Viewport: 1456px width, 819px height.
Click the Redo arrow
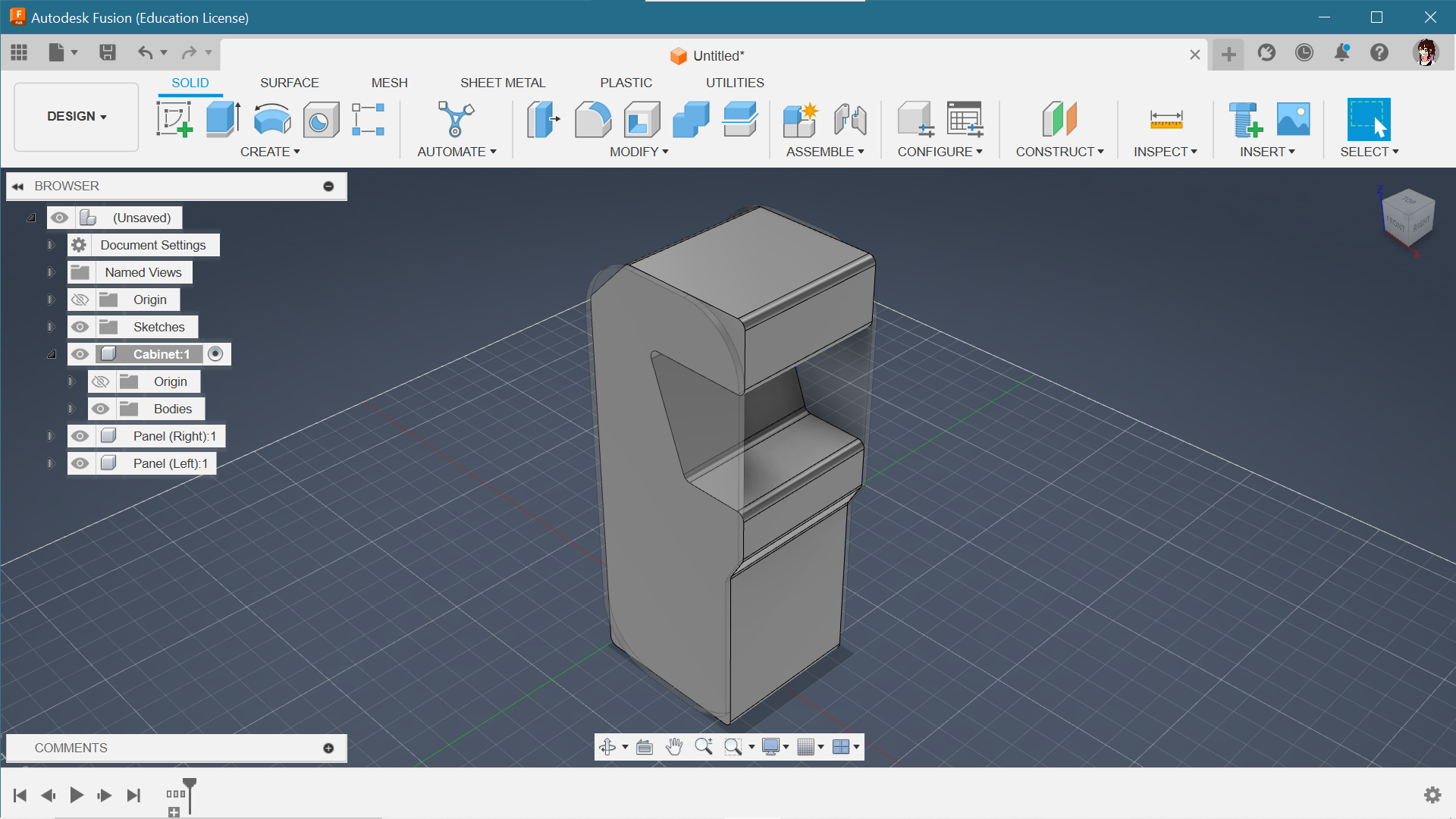pos(189,52)
